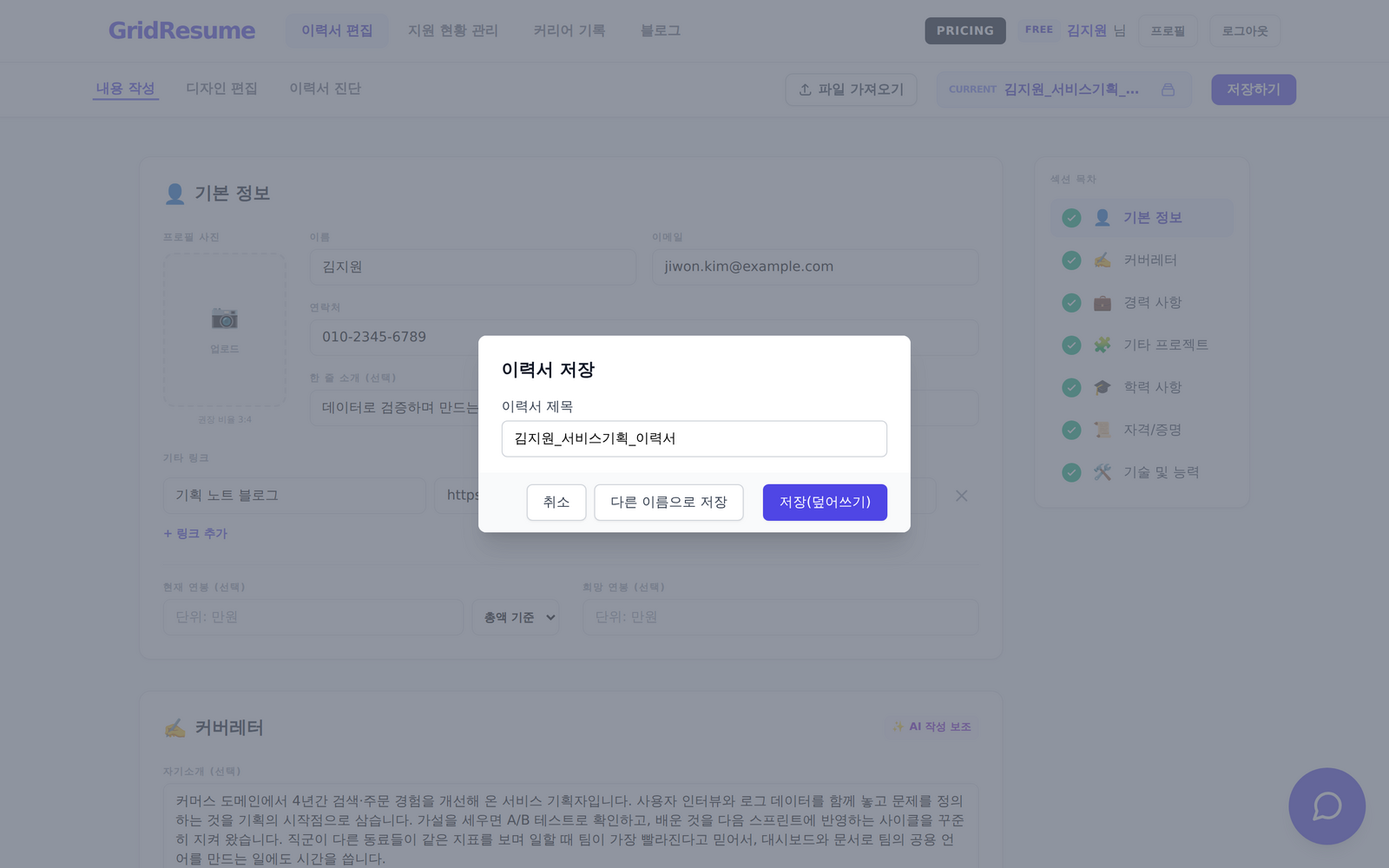
Task: Click the writing hand icon beside 커버레터 in sidebar
Action: (1102, 260)
